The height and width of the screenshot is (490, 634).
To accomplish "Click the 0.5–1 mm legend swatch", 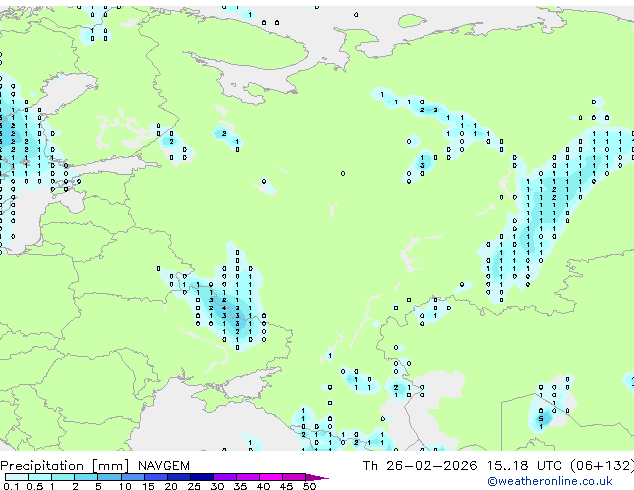I will 40,477.
